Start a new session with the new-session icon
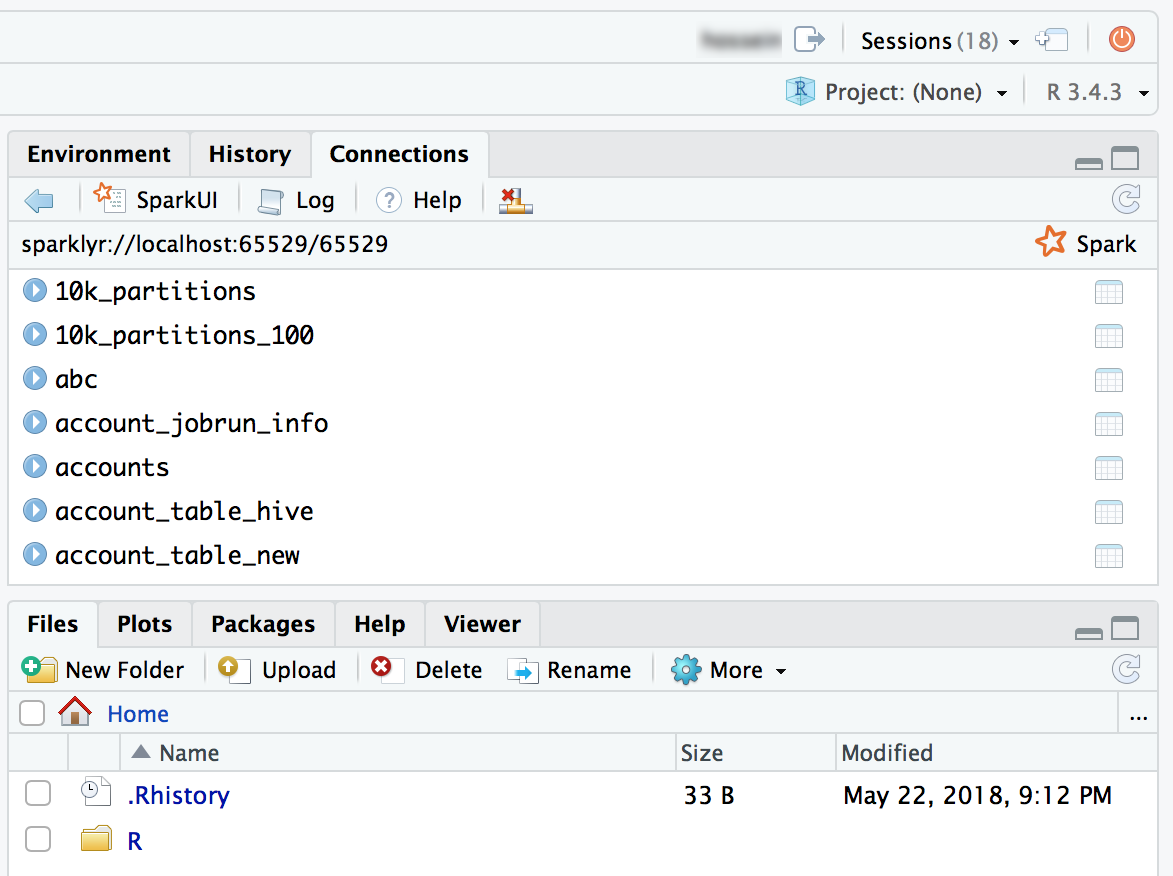1173x876 pixels. [x=1051, y=39]
